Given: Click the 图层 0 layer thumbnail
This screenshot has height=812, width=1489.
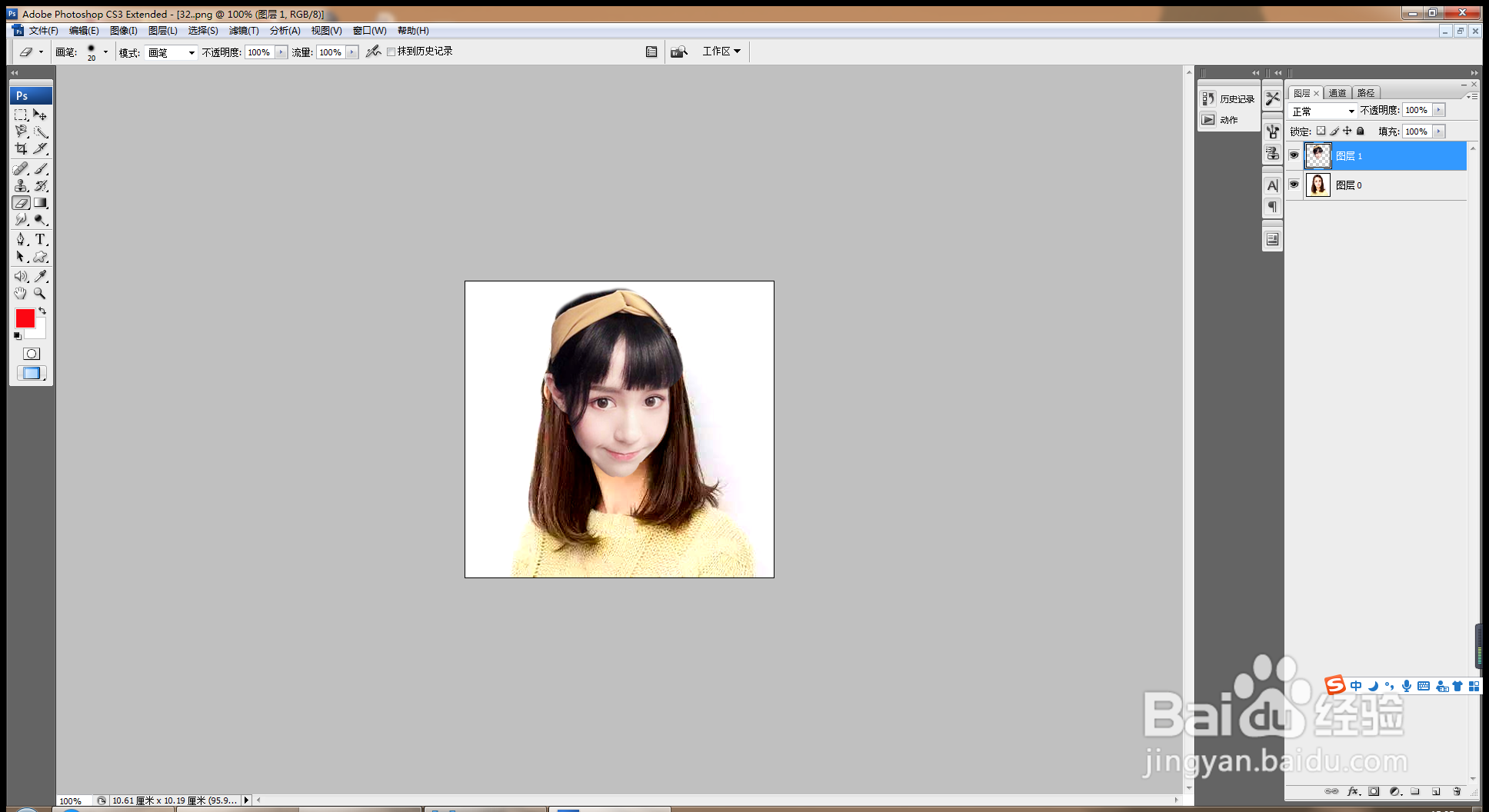Looking at the screenshot, I should pos(1318,185).
